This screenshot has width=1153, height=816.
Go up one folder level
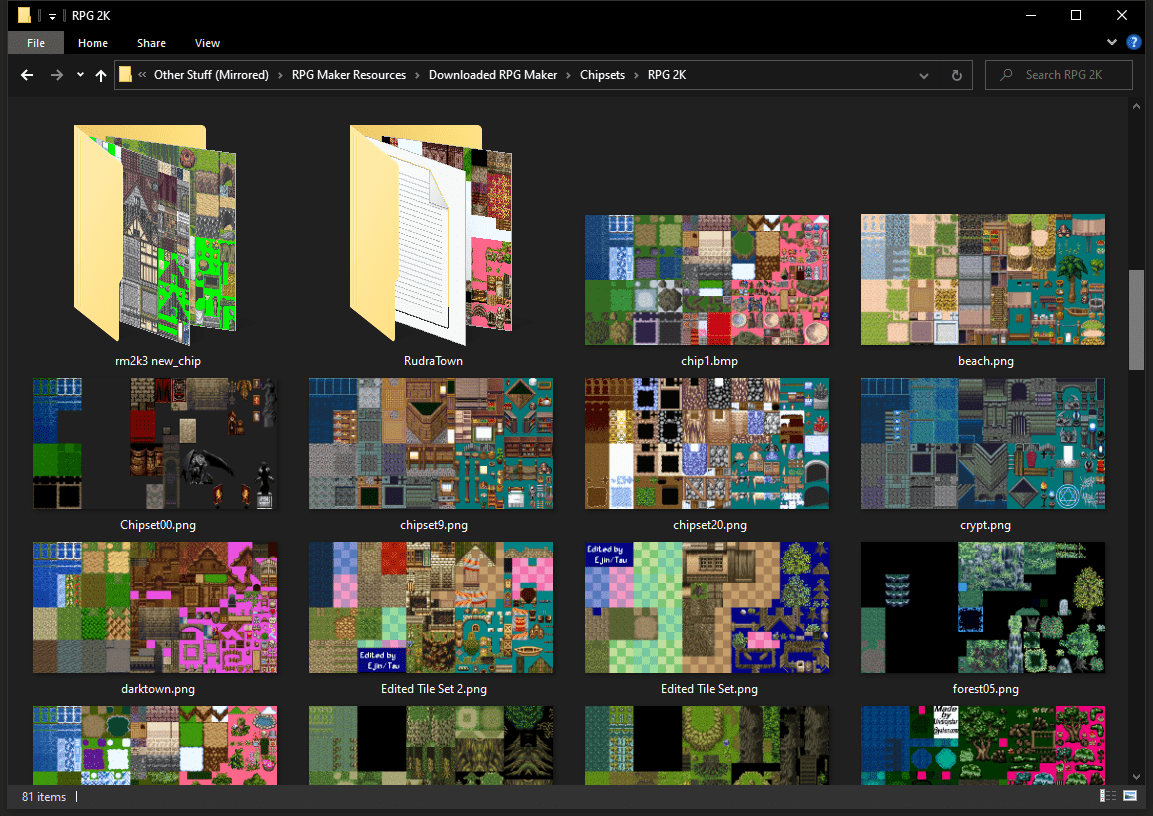101,75
